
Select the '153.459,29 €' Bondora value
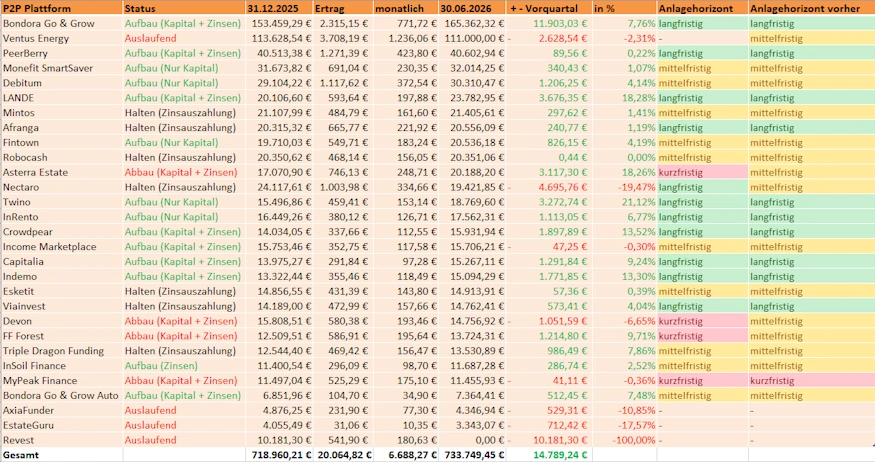(x=279, y=23)
